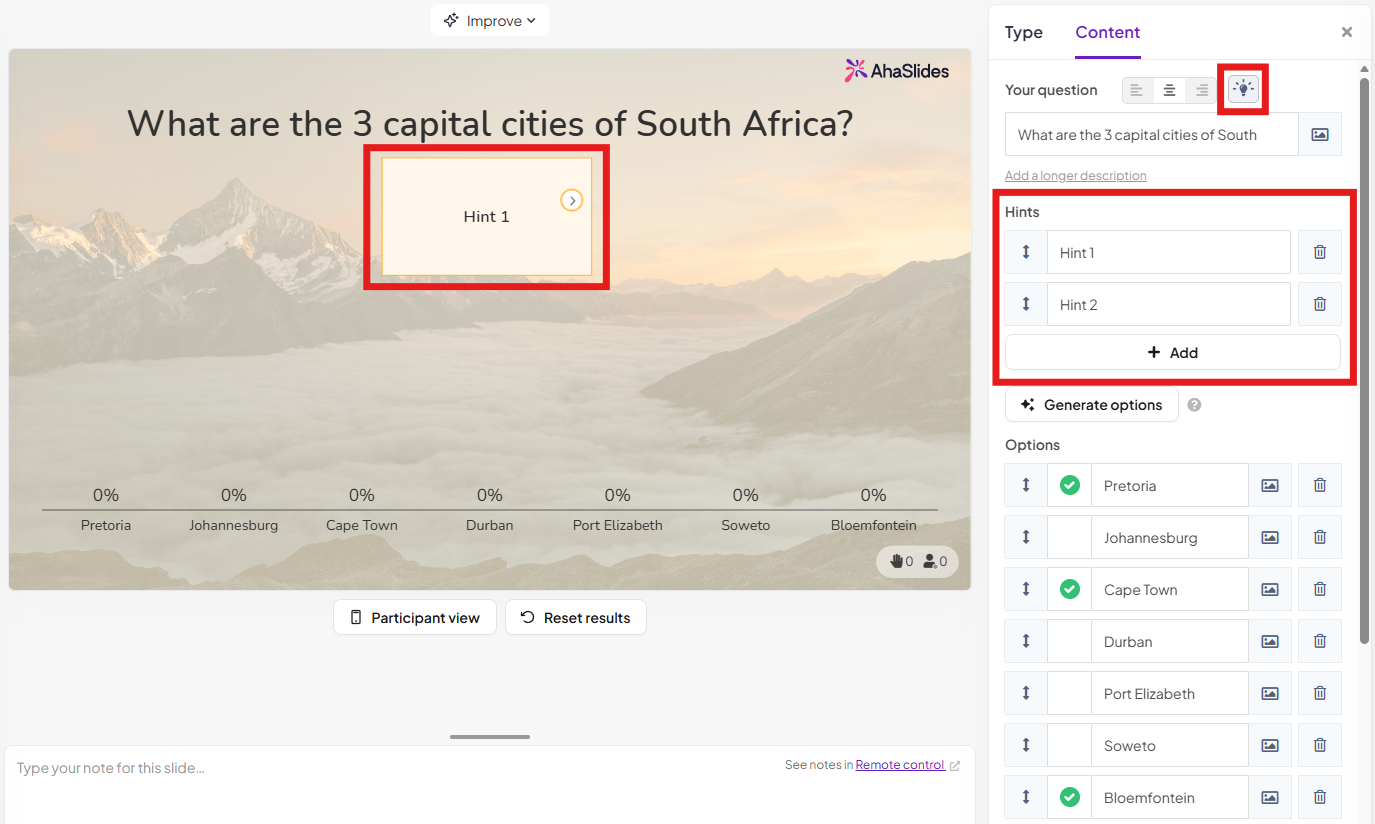
Task: Unmark Bloemfontein as correct answer
Action: [x=1069, y=797]
